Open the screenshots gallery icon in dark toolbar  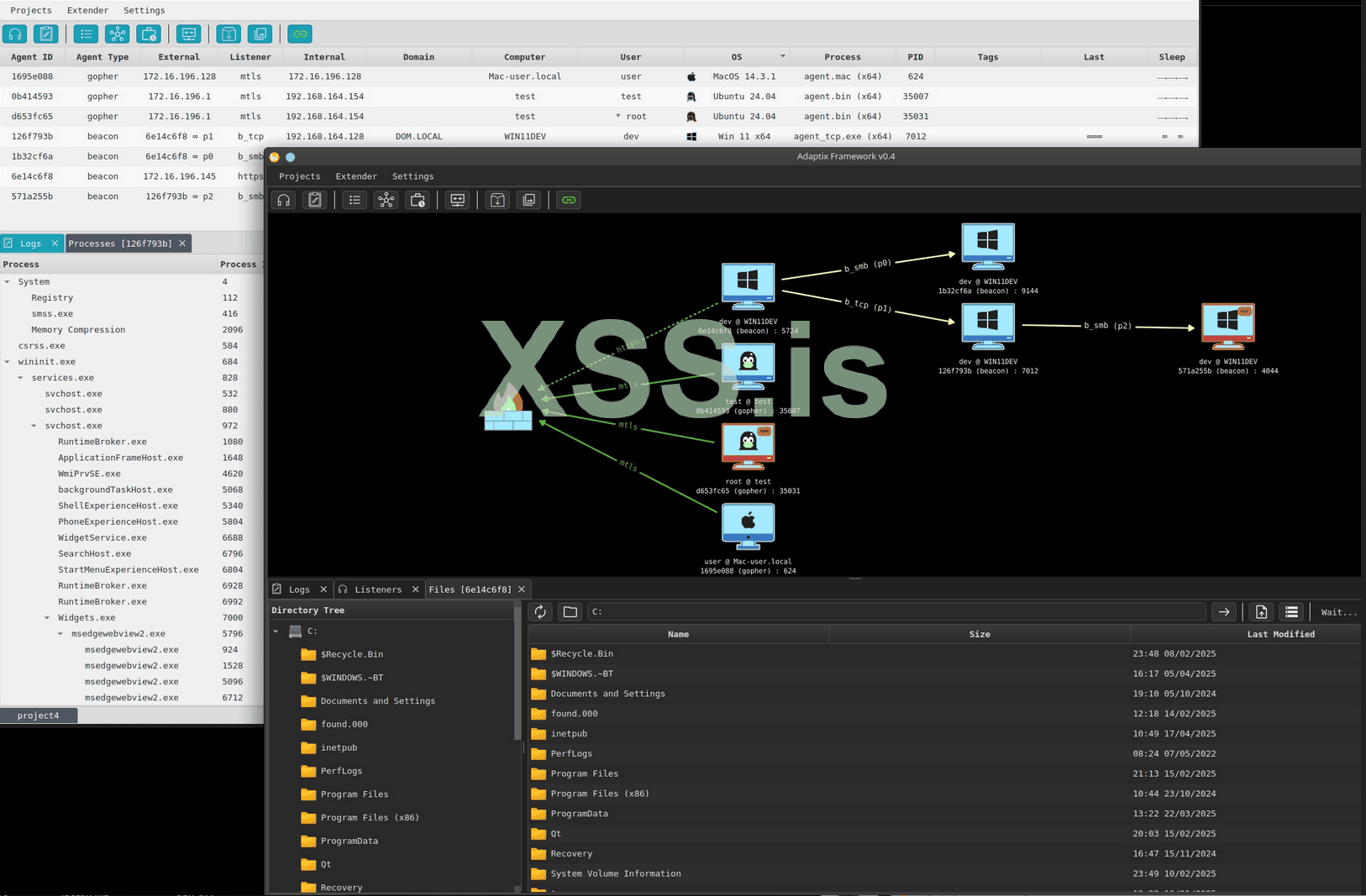(528, 200)
